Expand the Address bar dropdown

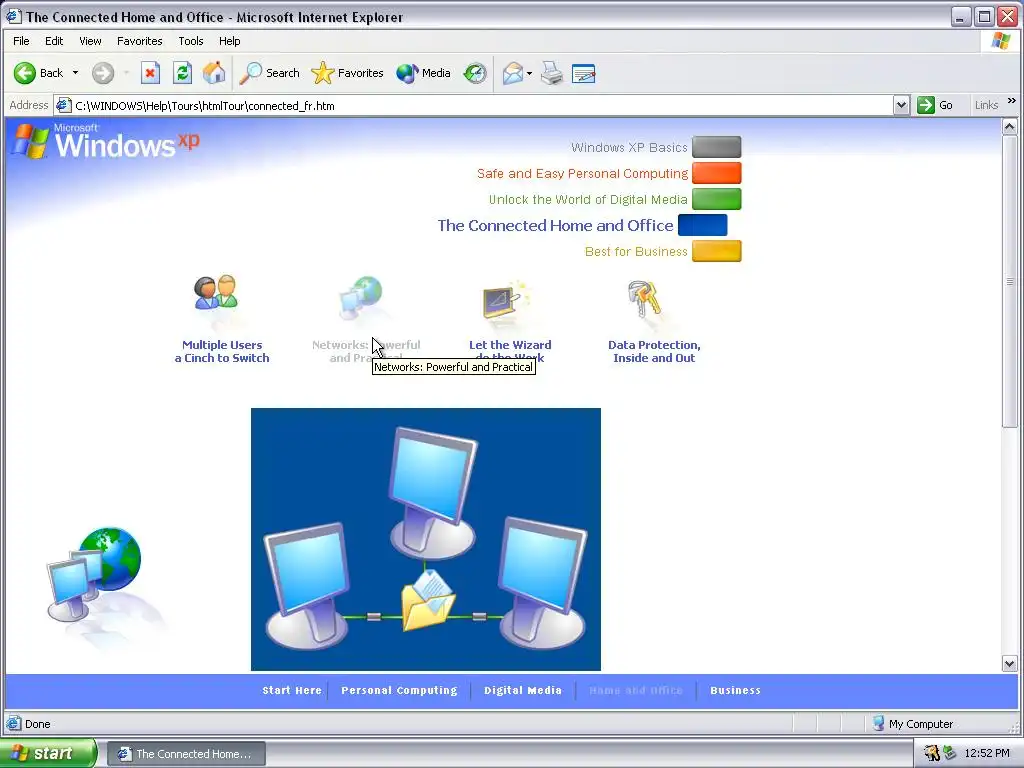point(901,105)
